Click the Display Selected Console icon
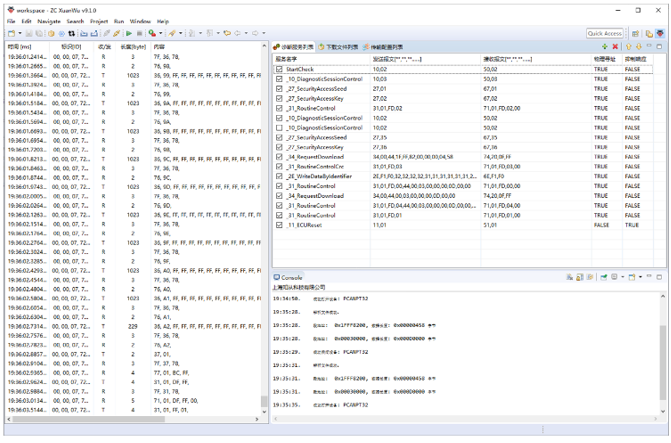Screen dimensions: 671x443 pyautogui.click(x=614, y=277)
